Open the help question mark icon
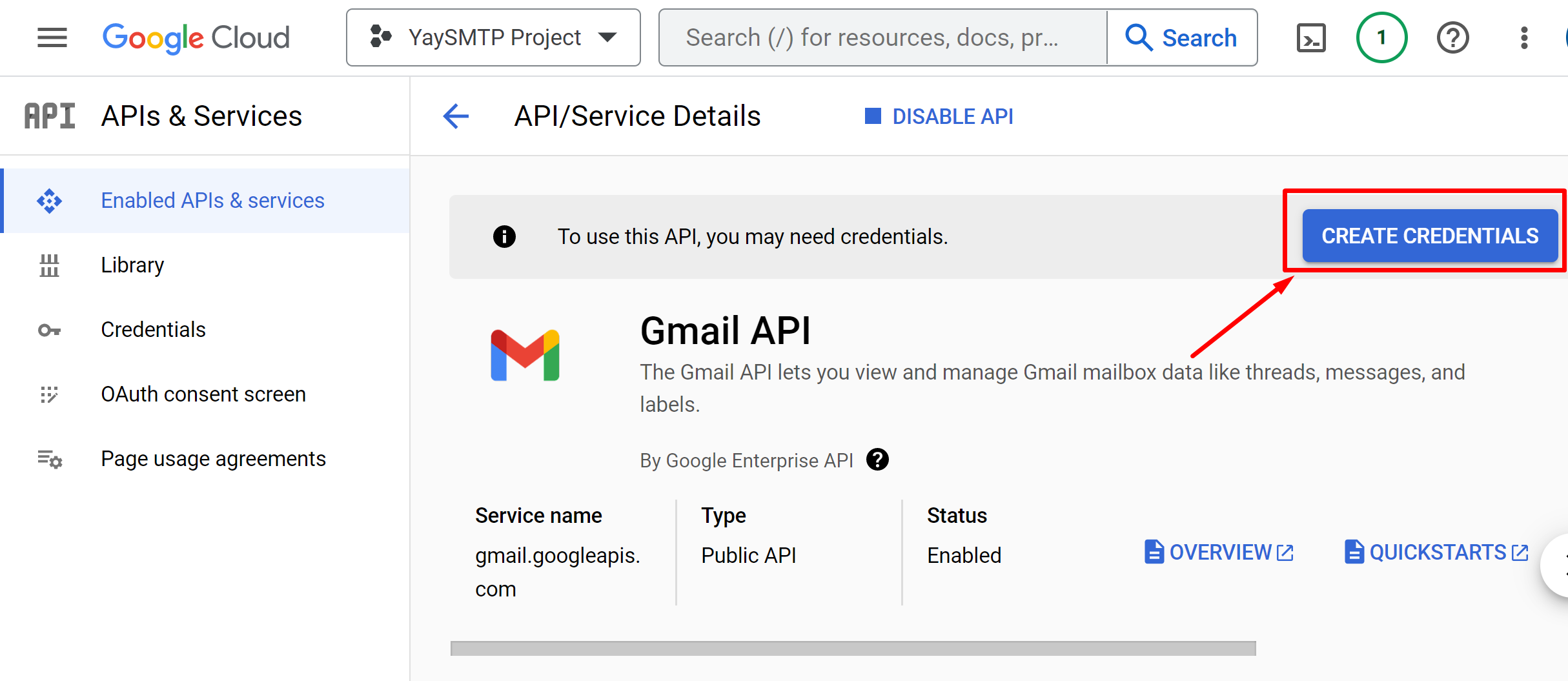Image resolution: width=1568 pixels, height=681 pixels. click(1452, 38)
